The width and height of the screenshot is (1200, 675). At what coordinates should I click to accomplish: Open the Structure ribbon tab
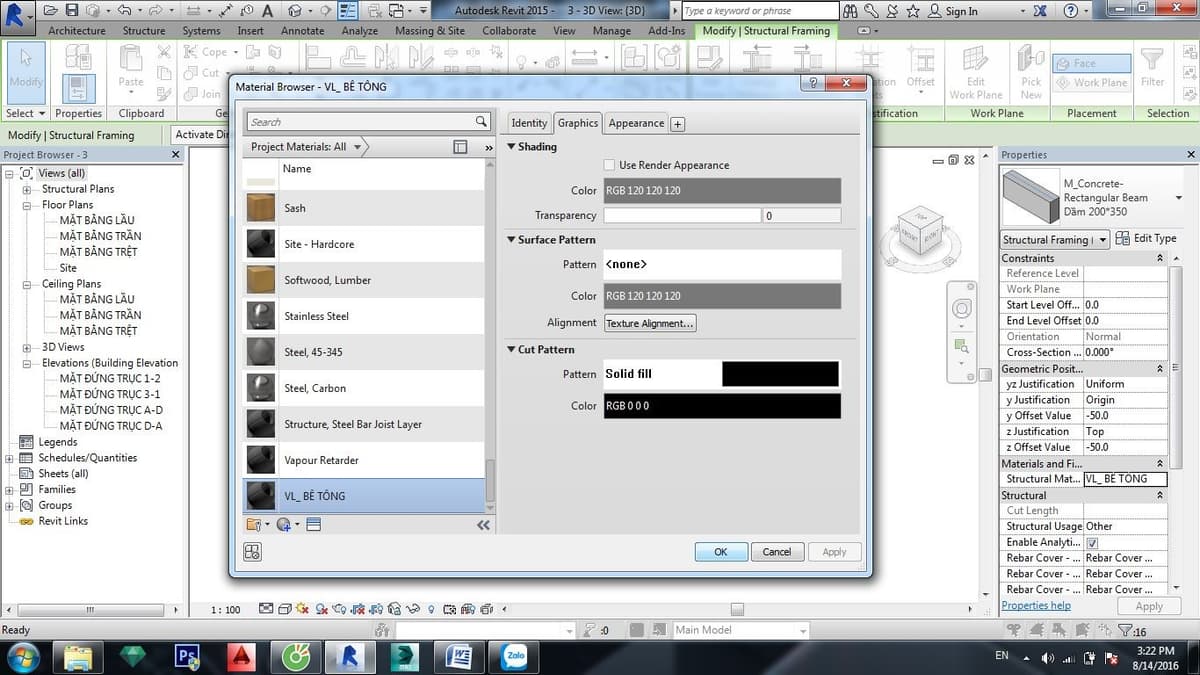144,31
